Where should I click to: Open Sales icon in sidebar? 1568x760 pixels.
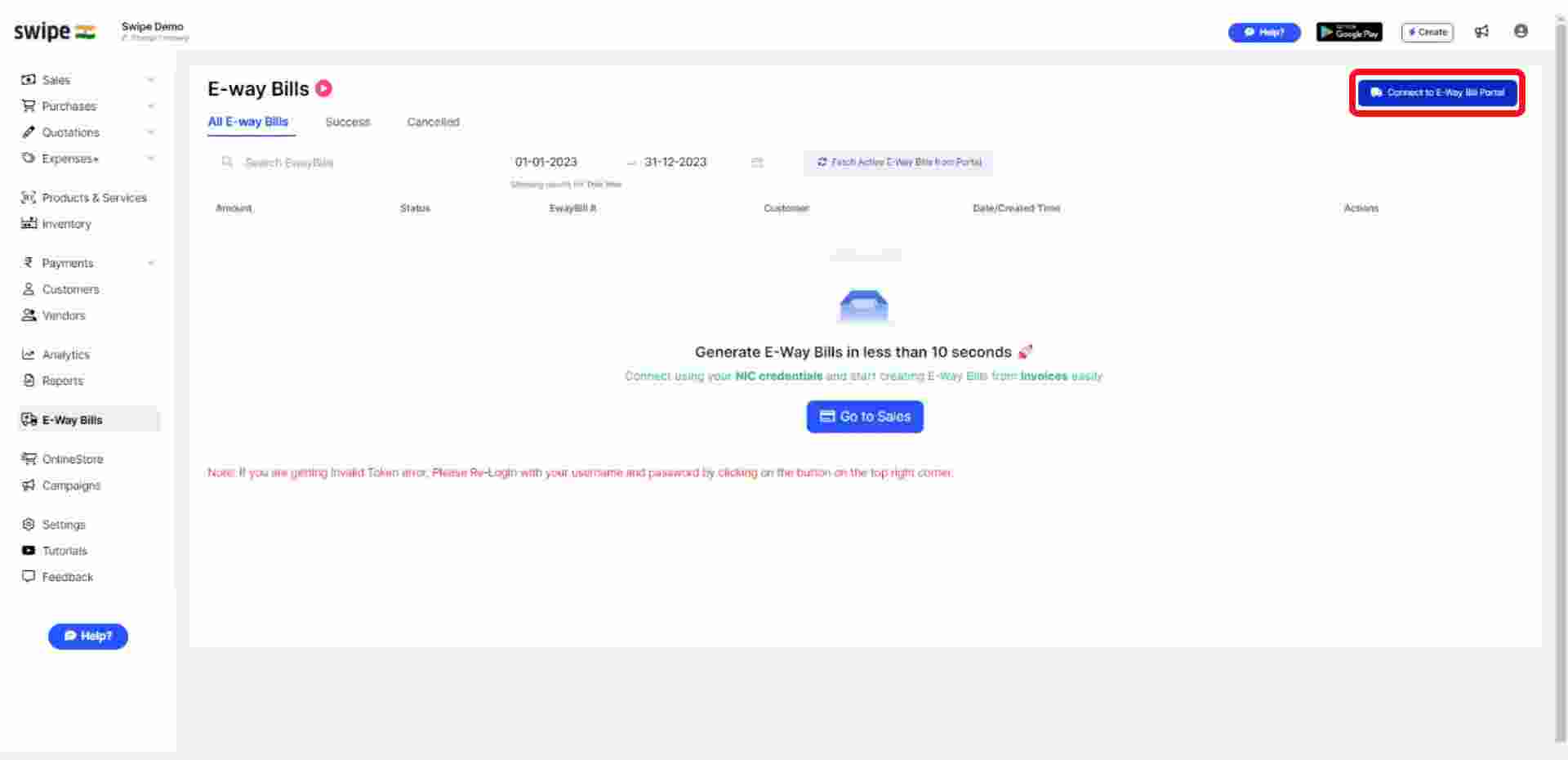click(29, 79)
